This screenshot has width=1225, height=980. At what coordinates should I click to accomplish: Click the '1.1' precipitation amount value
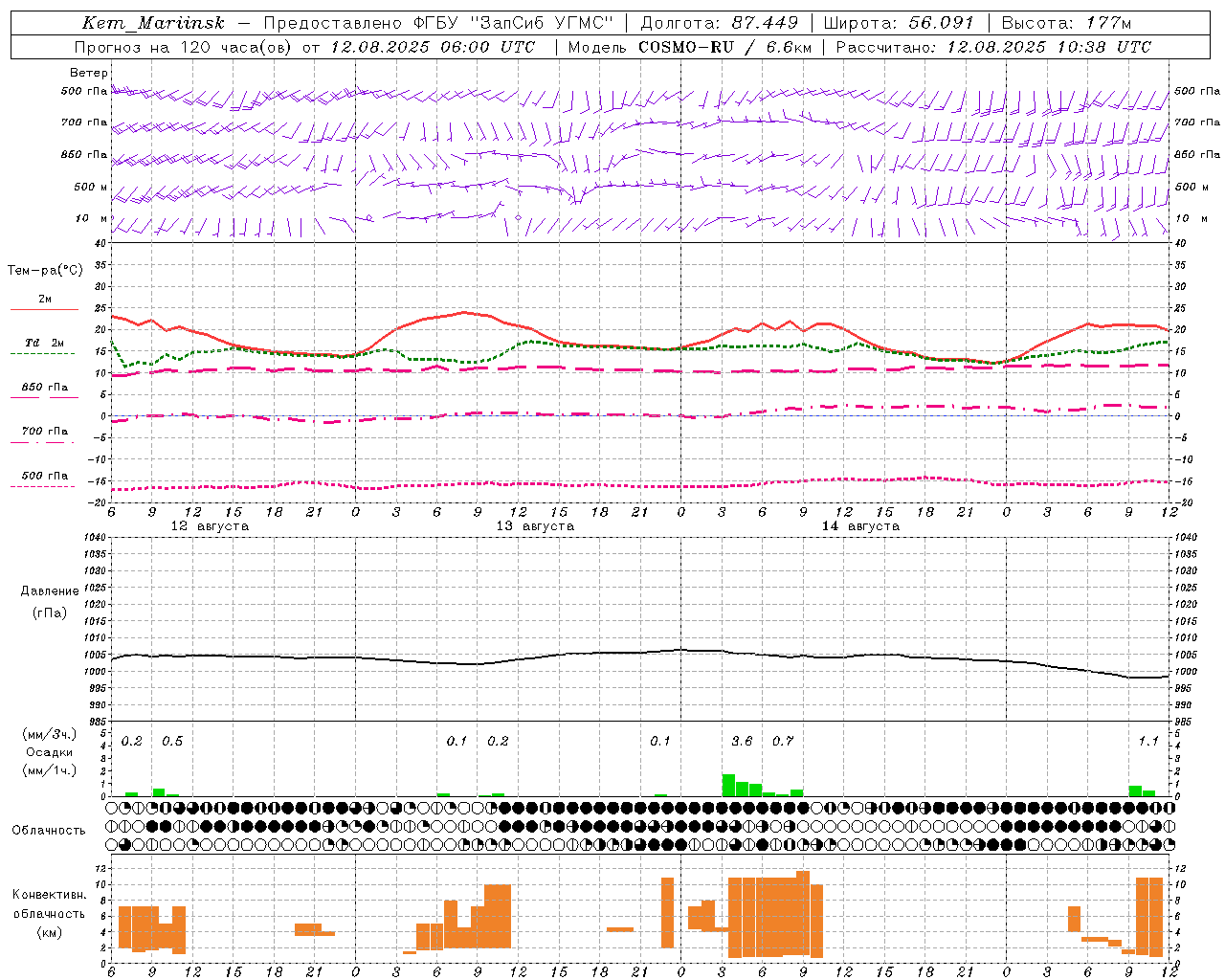(x=1148, y=741)
